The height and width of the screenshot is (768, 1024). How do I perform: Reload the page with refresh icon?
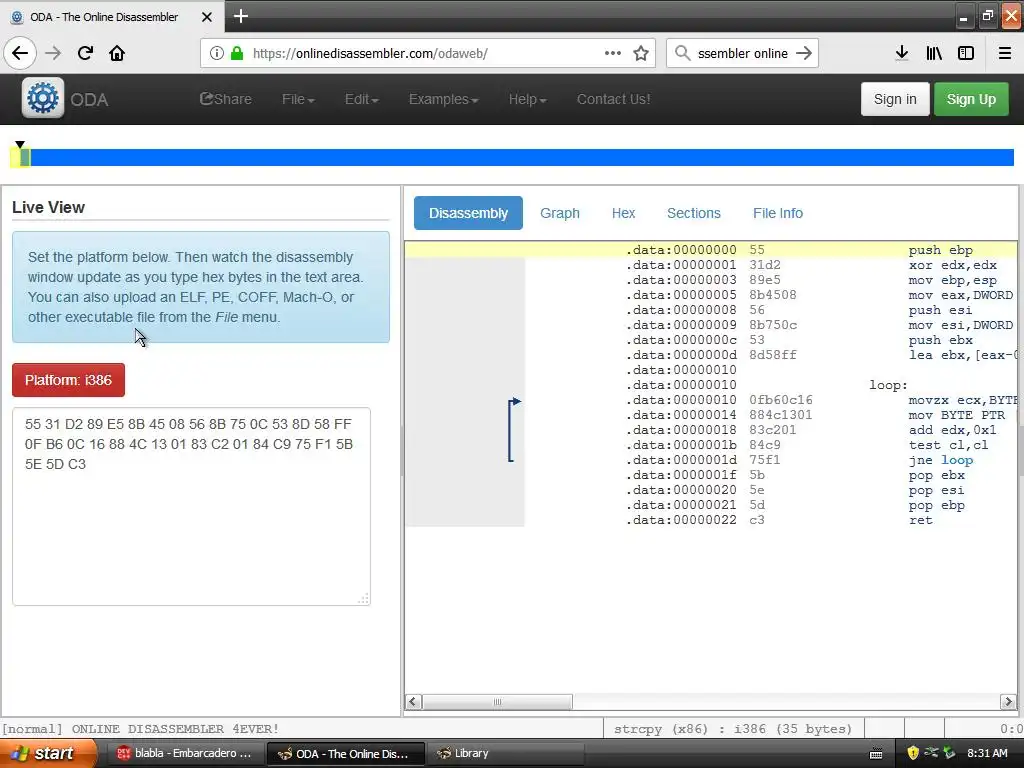click(85, 53)
